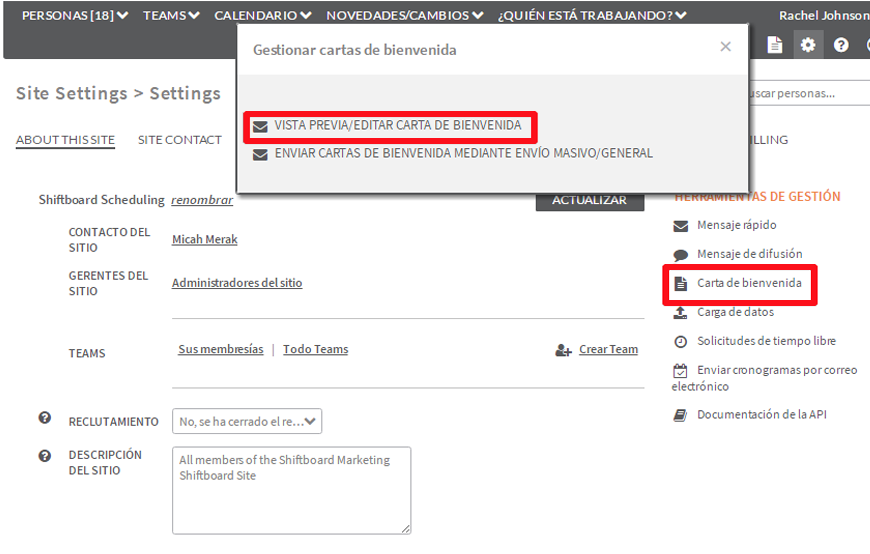Click the renombrar link
Image resolution: width=870 pixels, height=554 pixels.
(202, 200)
